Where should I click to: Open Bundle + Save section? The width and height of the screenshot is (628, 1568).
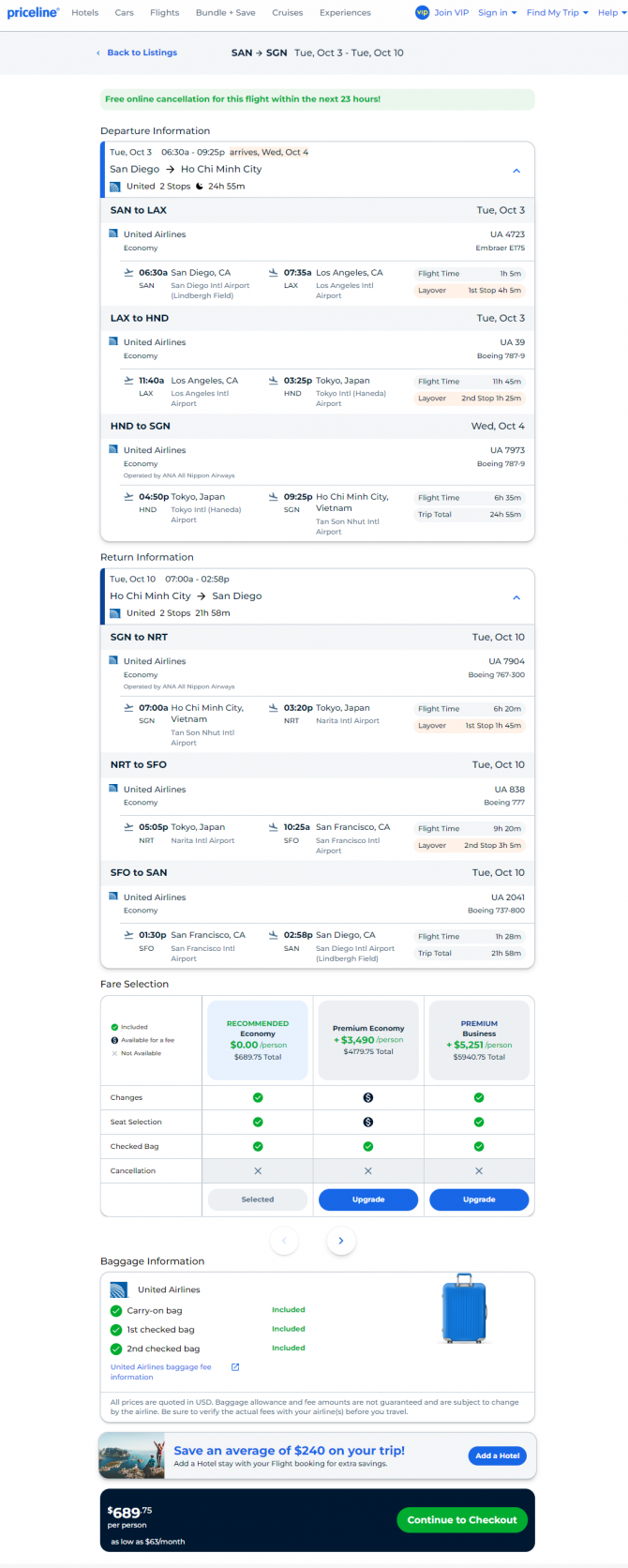226,13
